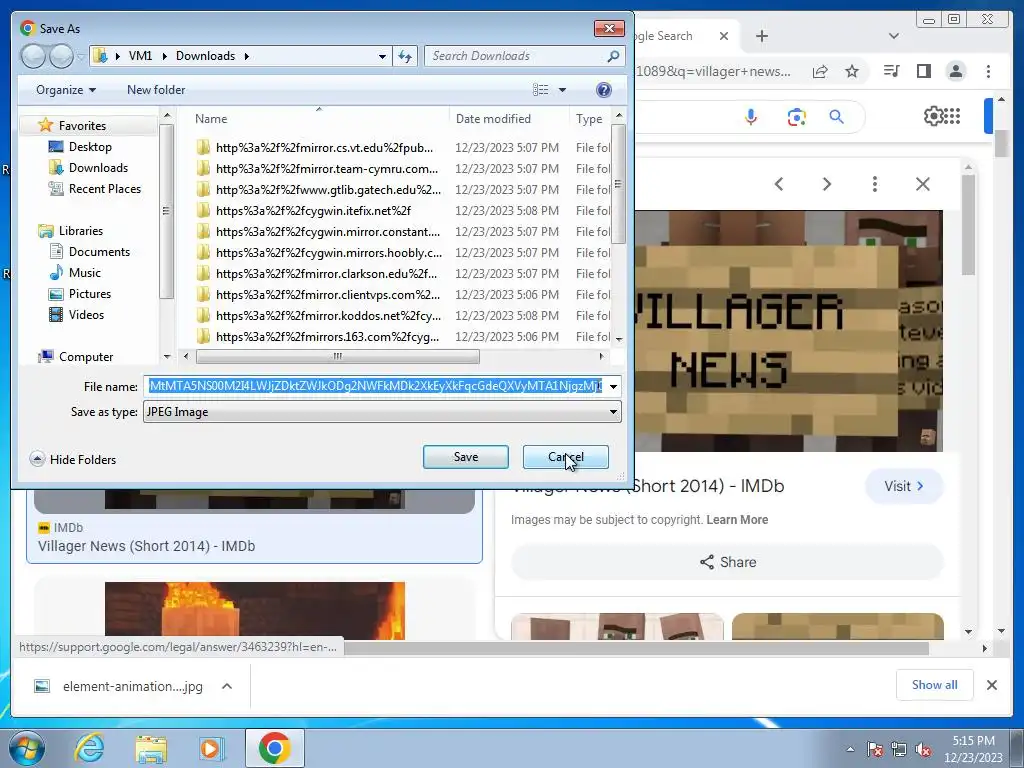Click the Google search magnifier icon
The image size is (1024, 768).
[x=836, y=117]
